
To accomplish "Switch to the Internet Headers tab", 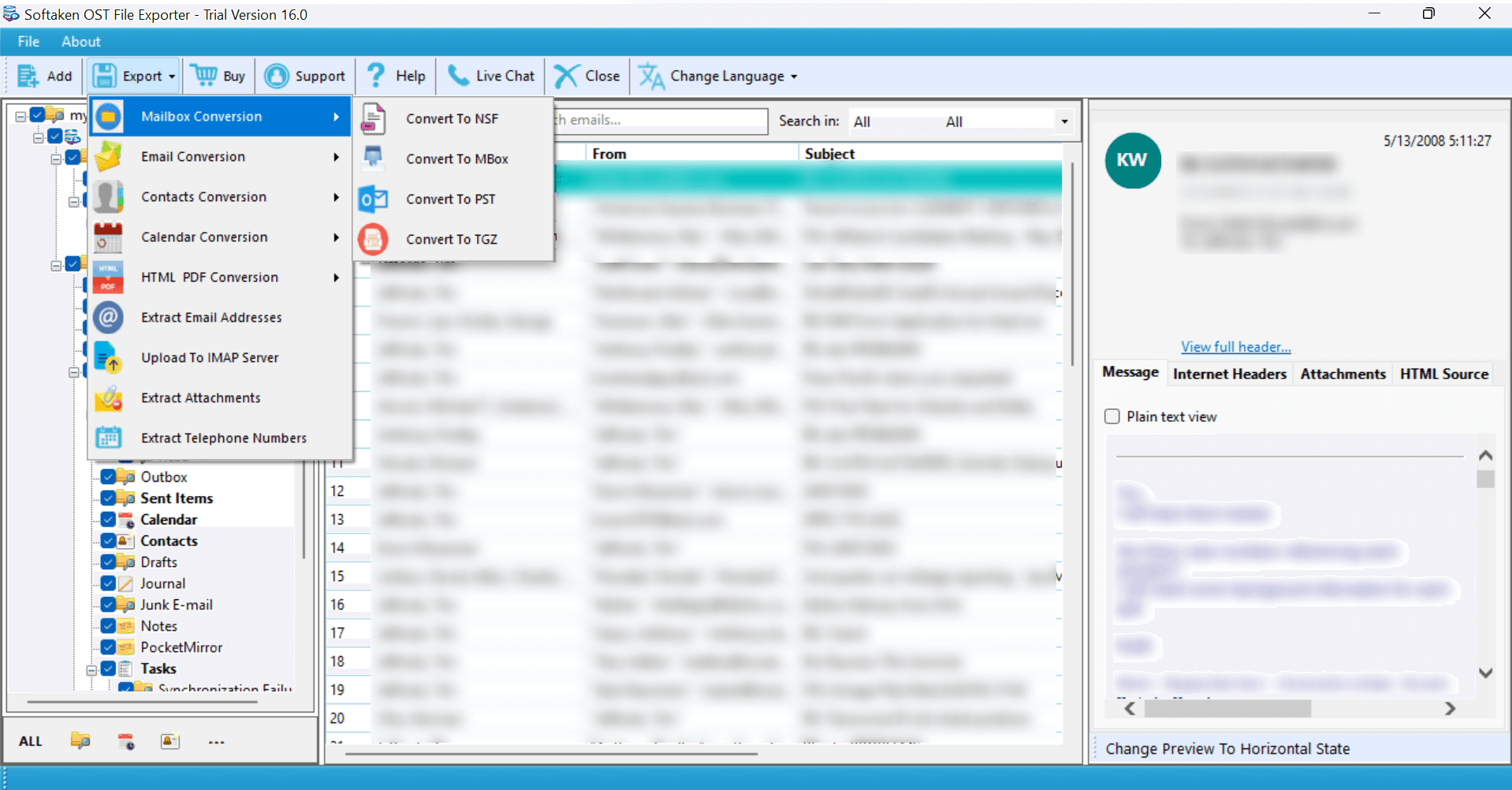I will coord(1229,374).
